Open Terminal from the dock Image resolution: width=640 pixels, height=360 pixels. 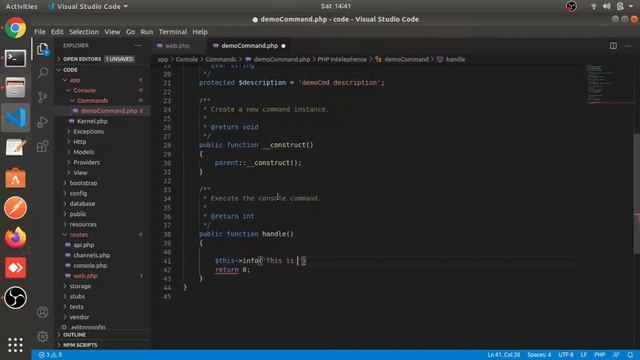coord(16,58)
